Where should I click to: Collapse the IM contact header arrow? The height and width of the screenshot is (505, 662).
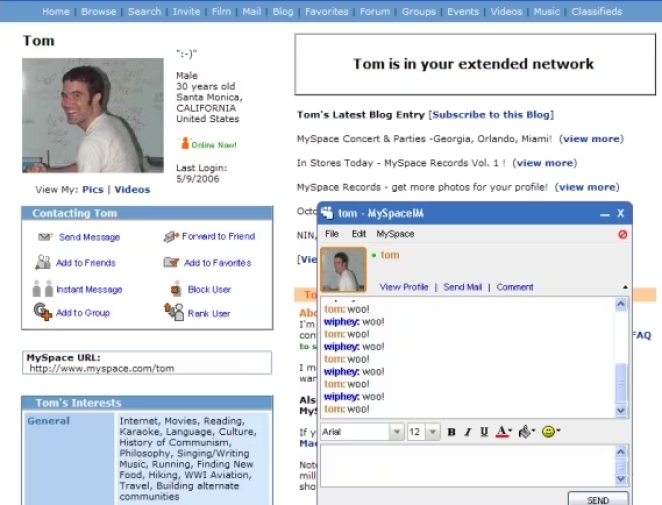pyautogui.click(x=625, y=287)
